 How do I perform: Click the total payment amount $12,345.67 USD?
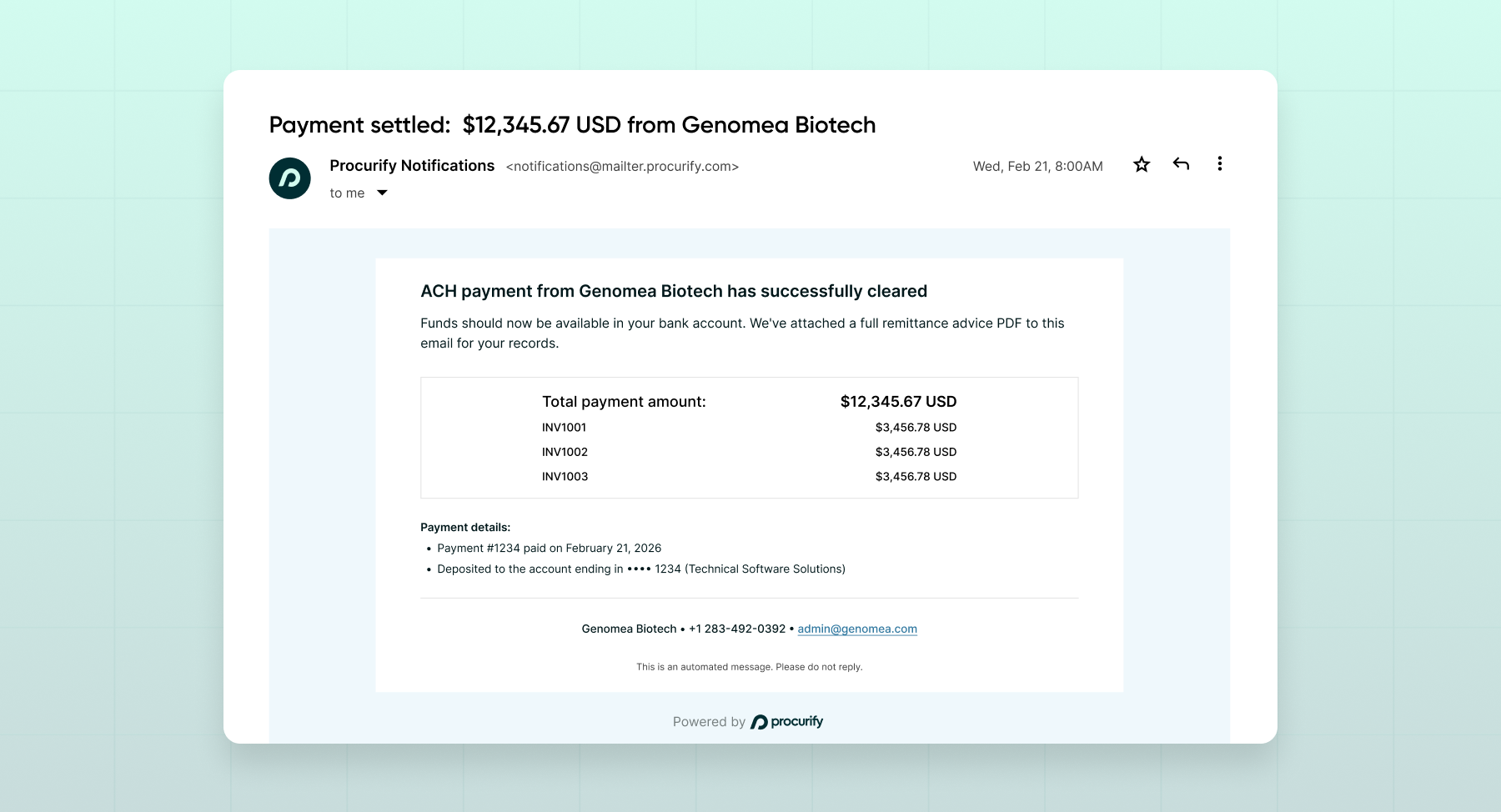coord(896,401)
